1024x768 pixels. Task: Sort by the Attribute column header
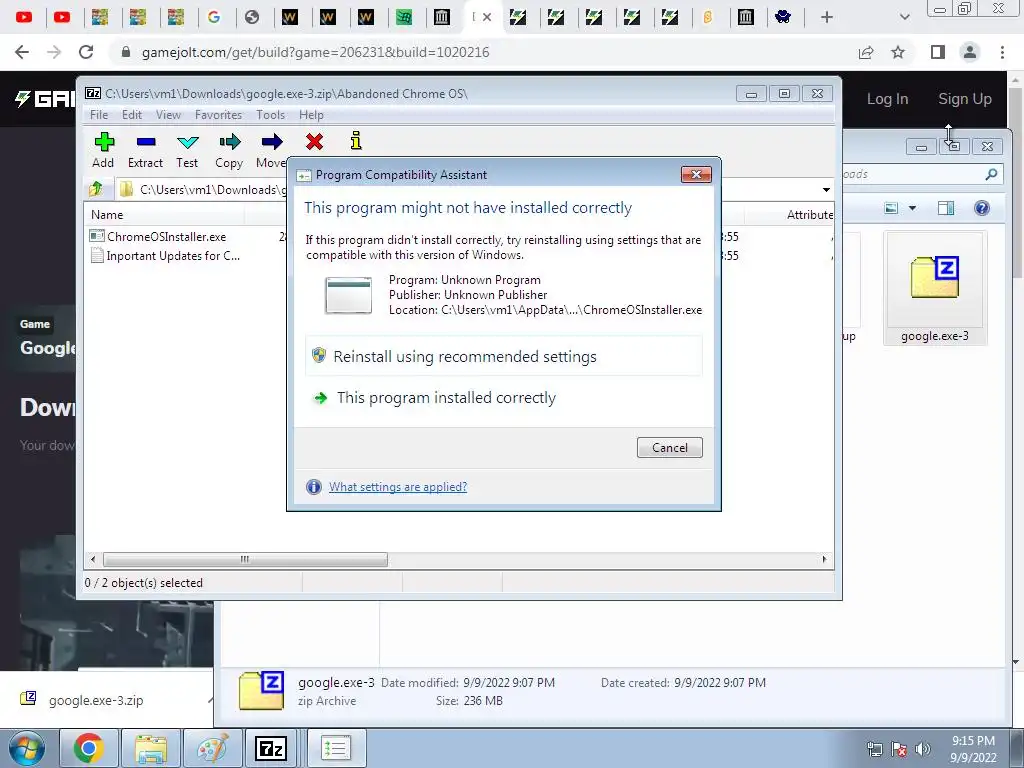[810, 215]
